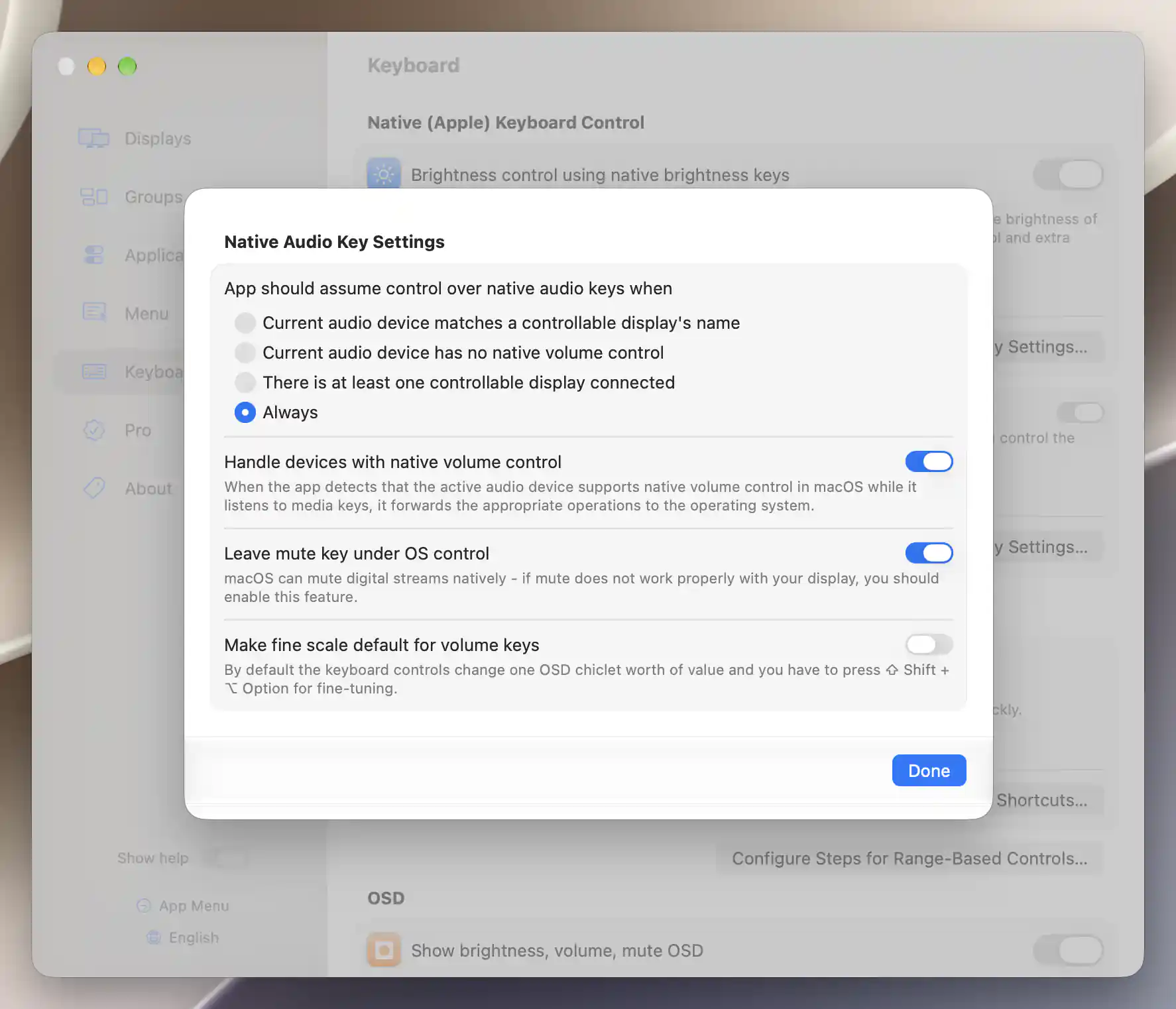Open the App Menu selector
The height and width of the screenshot is (1009, 1176).
[x=183, y=906]
